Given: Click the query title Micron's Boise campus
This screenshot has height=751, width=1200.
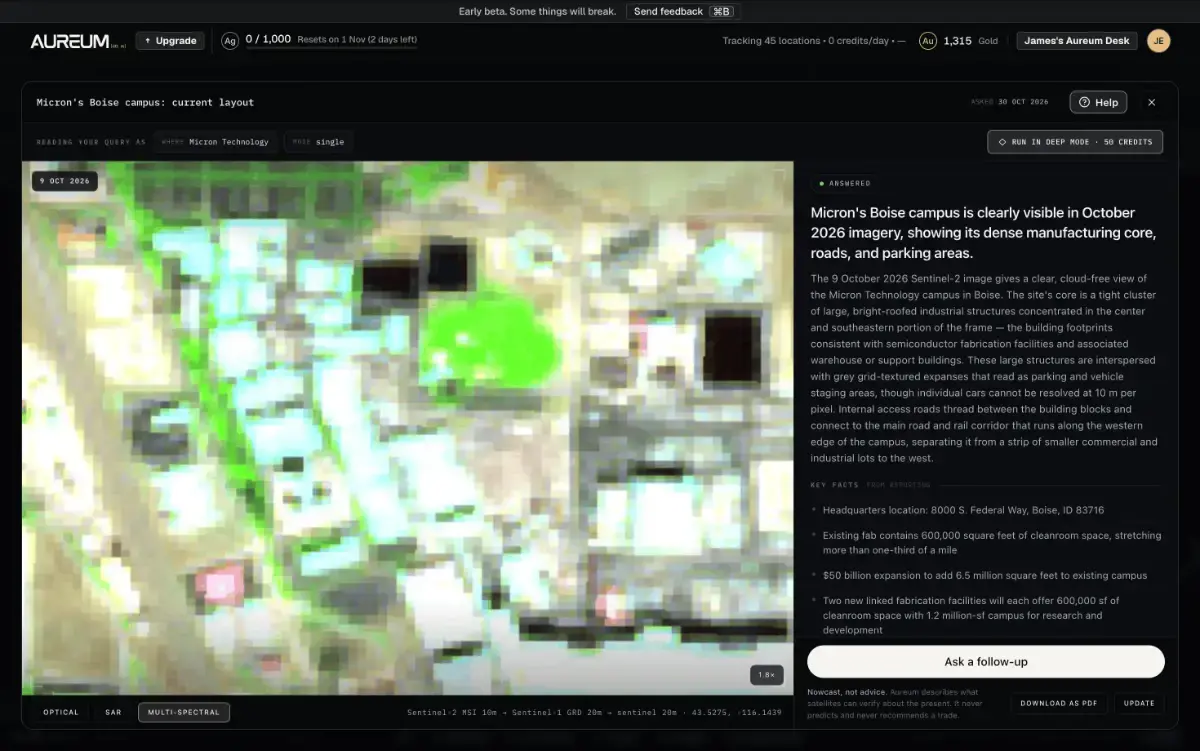Looking at the screenshot, I should coord(145,102).
